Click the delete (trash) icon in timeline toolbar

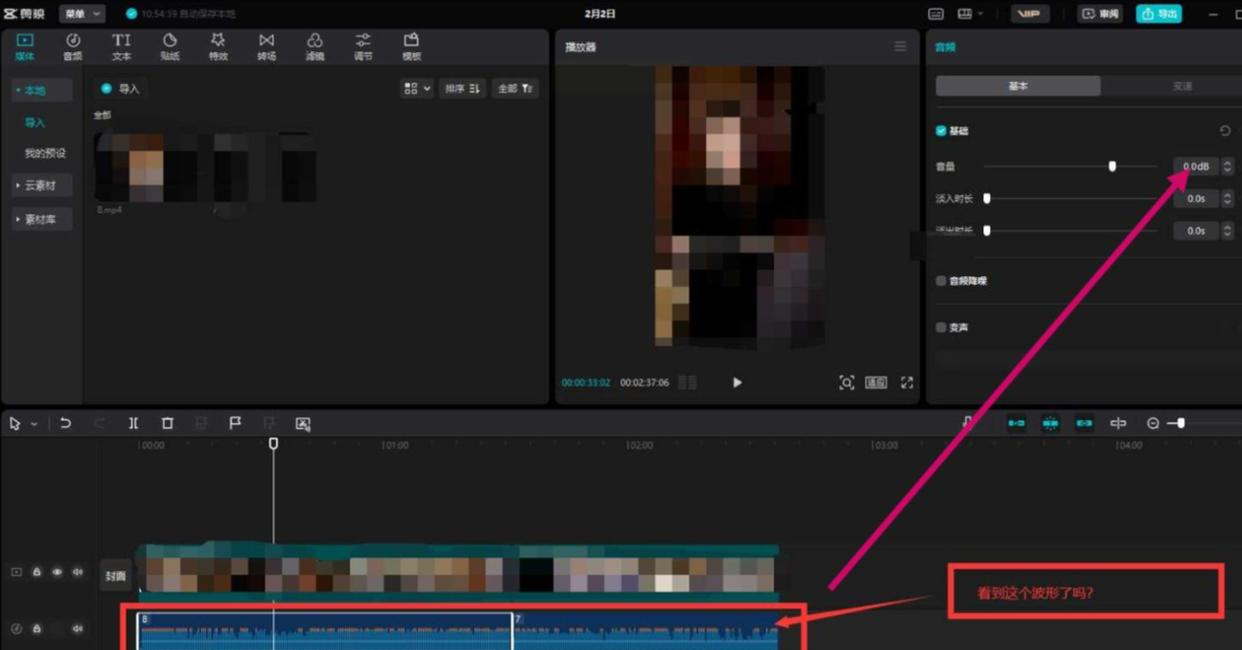[x=167, y=424]
